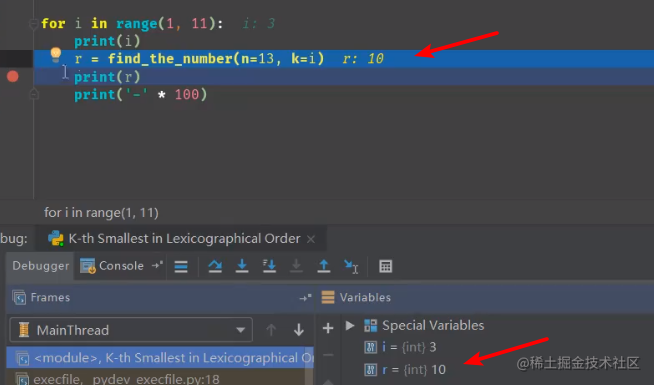654x385 pixels.
Task: Select variable i = {int} 3
Action: (x=400, y=347)
